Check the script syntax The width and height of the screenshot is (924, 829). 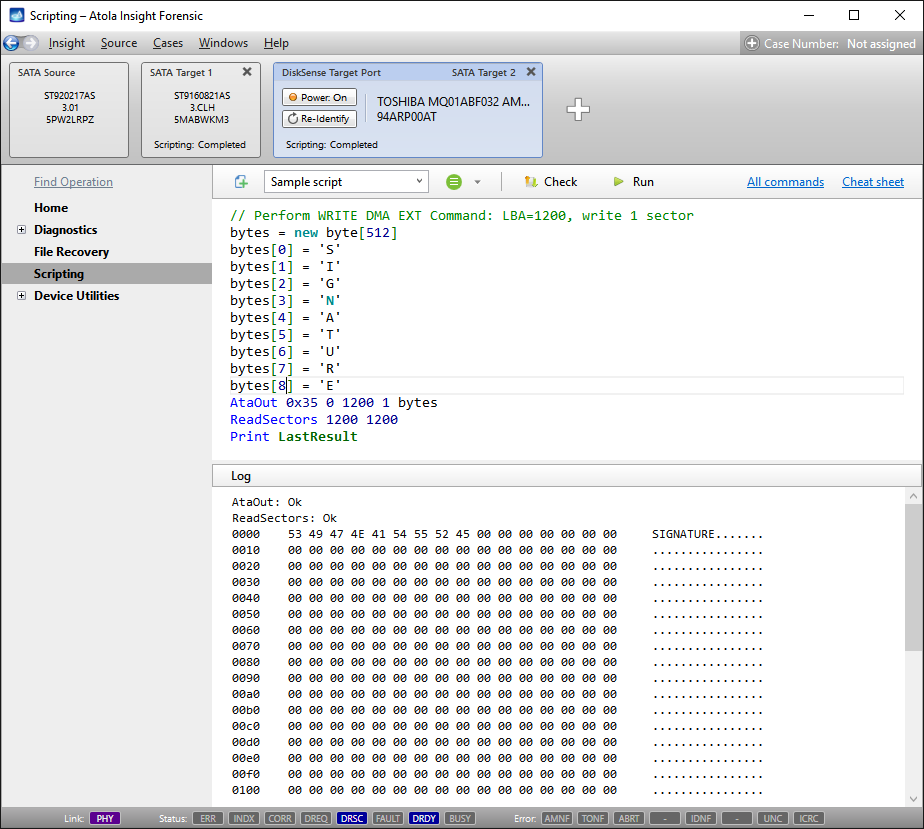[550, 181]
